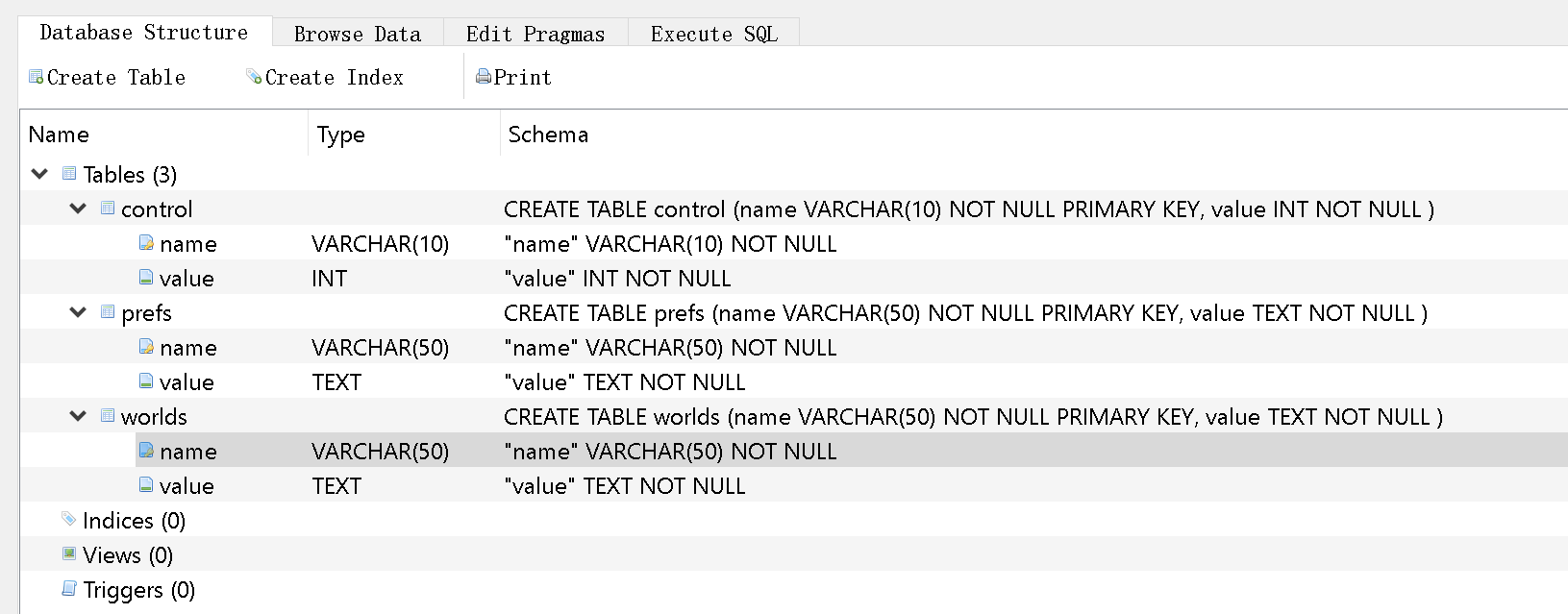The height and width of the screenshot is (614, 1568).
Task: Collapse the worlds table chevron
Action: tap(78, 416)
